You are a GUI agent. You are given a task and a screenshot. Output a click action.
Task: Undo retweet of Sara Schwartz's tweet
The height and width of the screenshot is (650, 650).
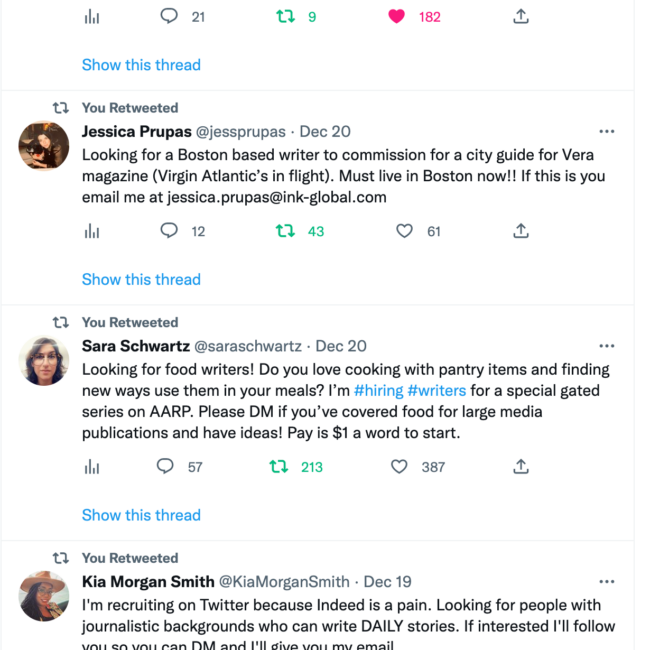(x=280, y=466)
